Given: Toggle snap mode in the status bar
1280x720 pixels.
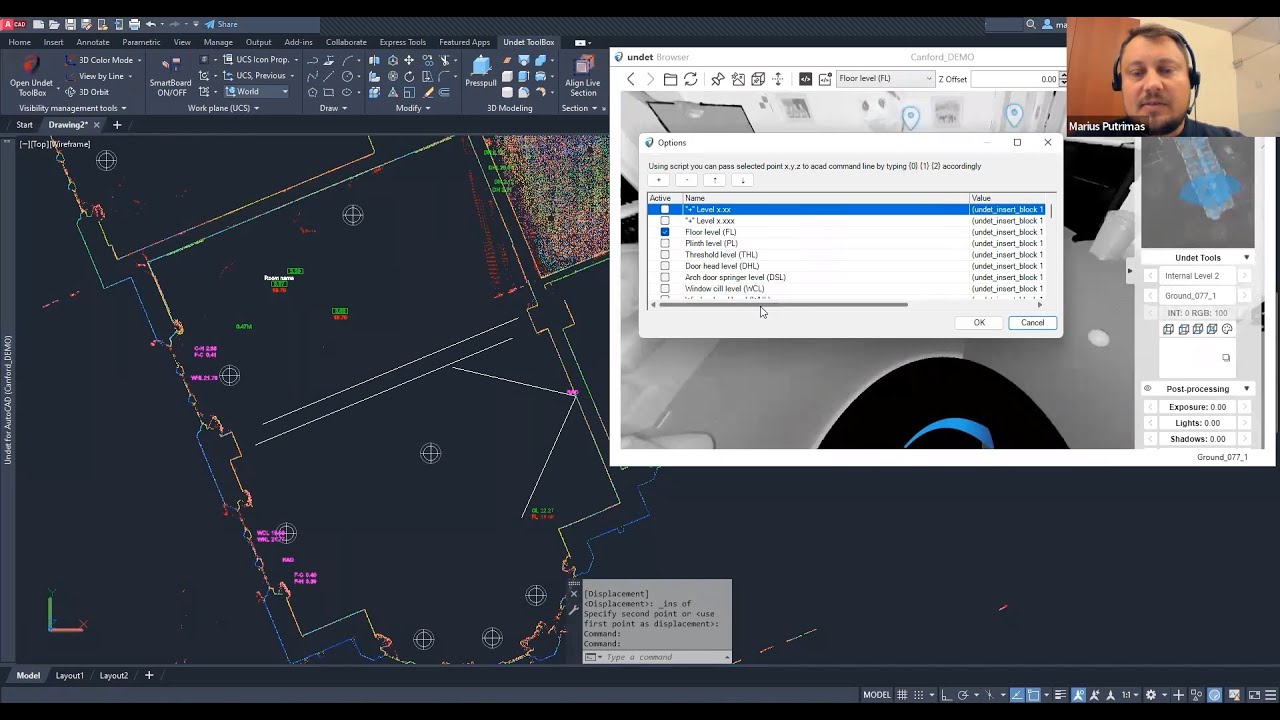Looking at the screenshot, I should (x=918, y=695).
